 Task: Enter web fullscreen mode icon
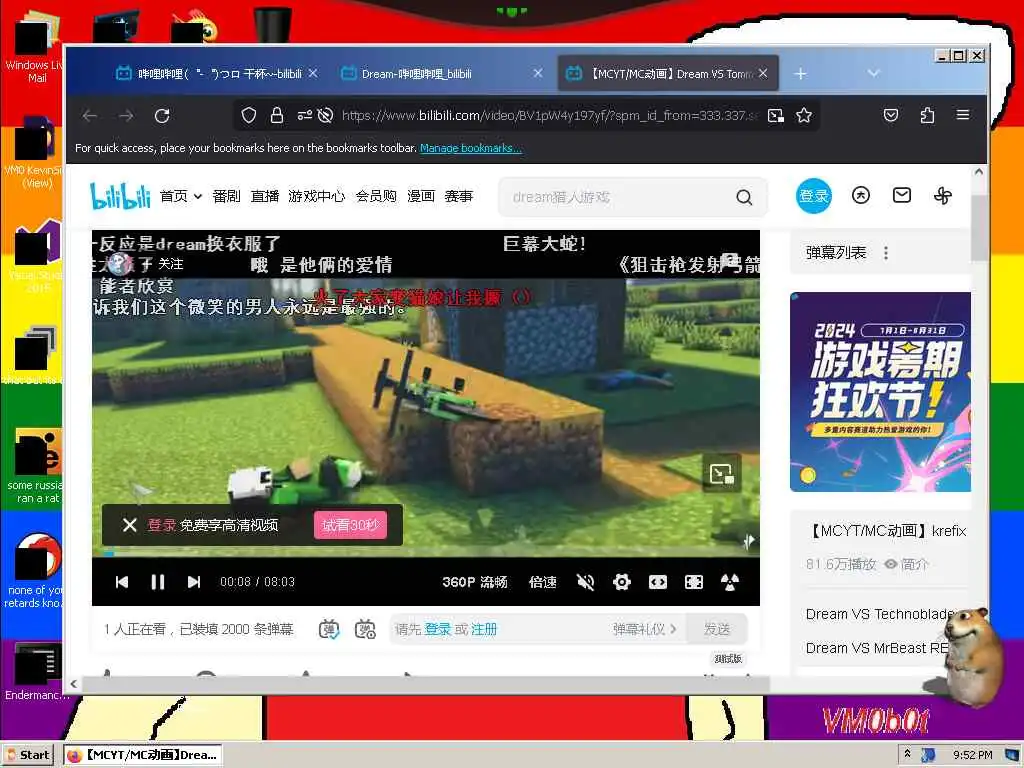click(x=694, y=582)
